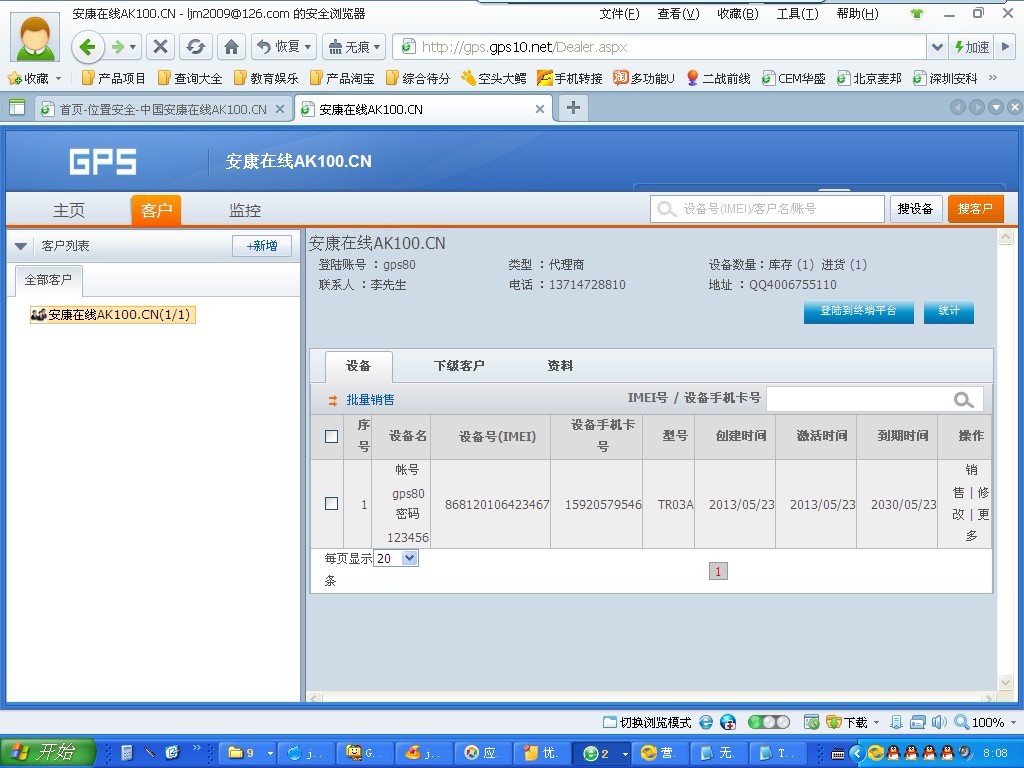Screen dimensions: 1024x768
Task: Click the green shirt skin icon
Action: [917, 13]
